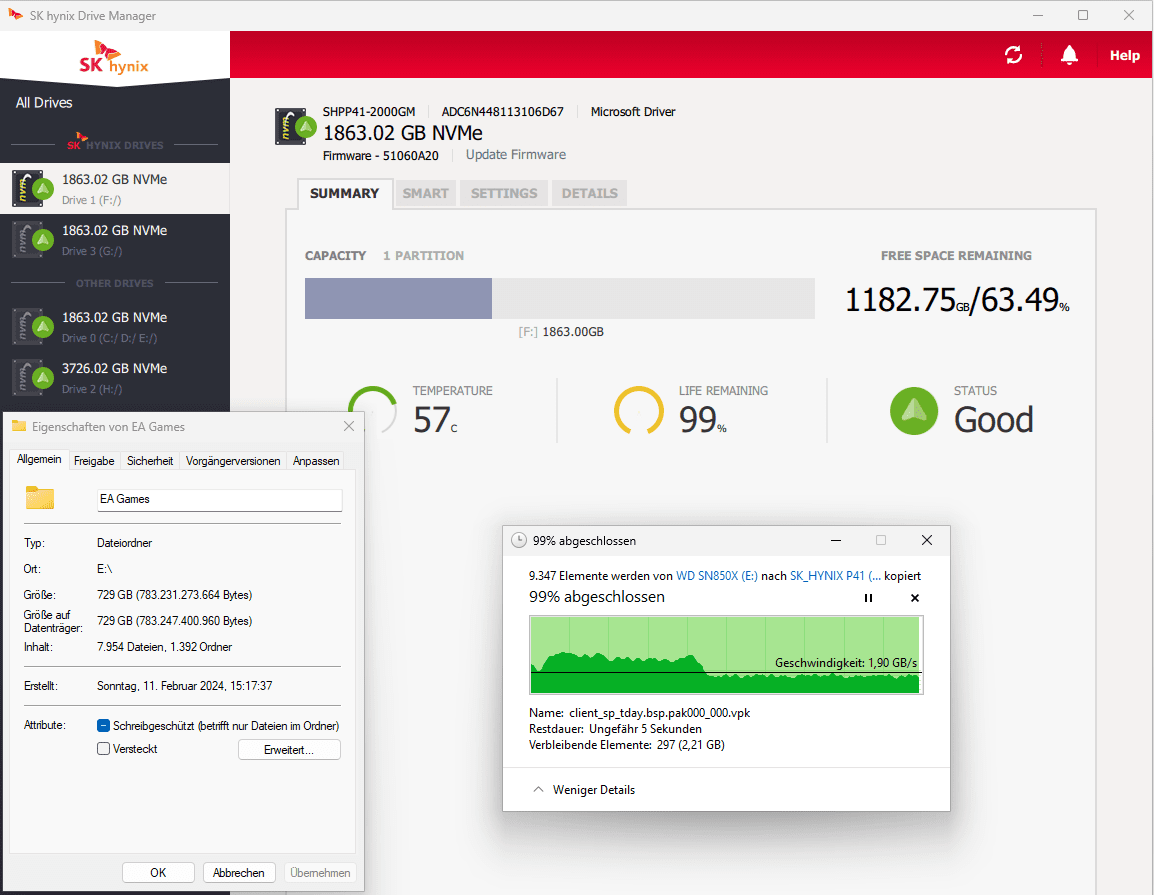Image resolution: width=1154 pixels, height=895 pixels.
Task: Toggle Versteckt checkbox
Action: click(103, 749)
